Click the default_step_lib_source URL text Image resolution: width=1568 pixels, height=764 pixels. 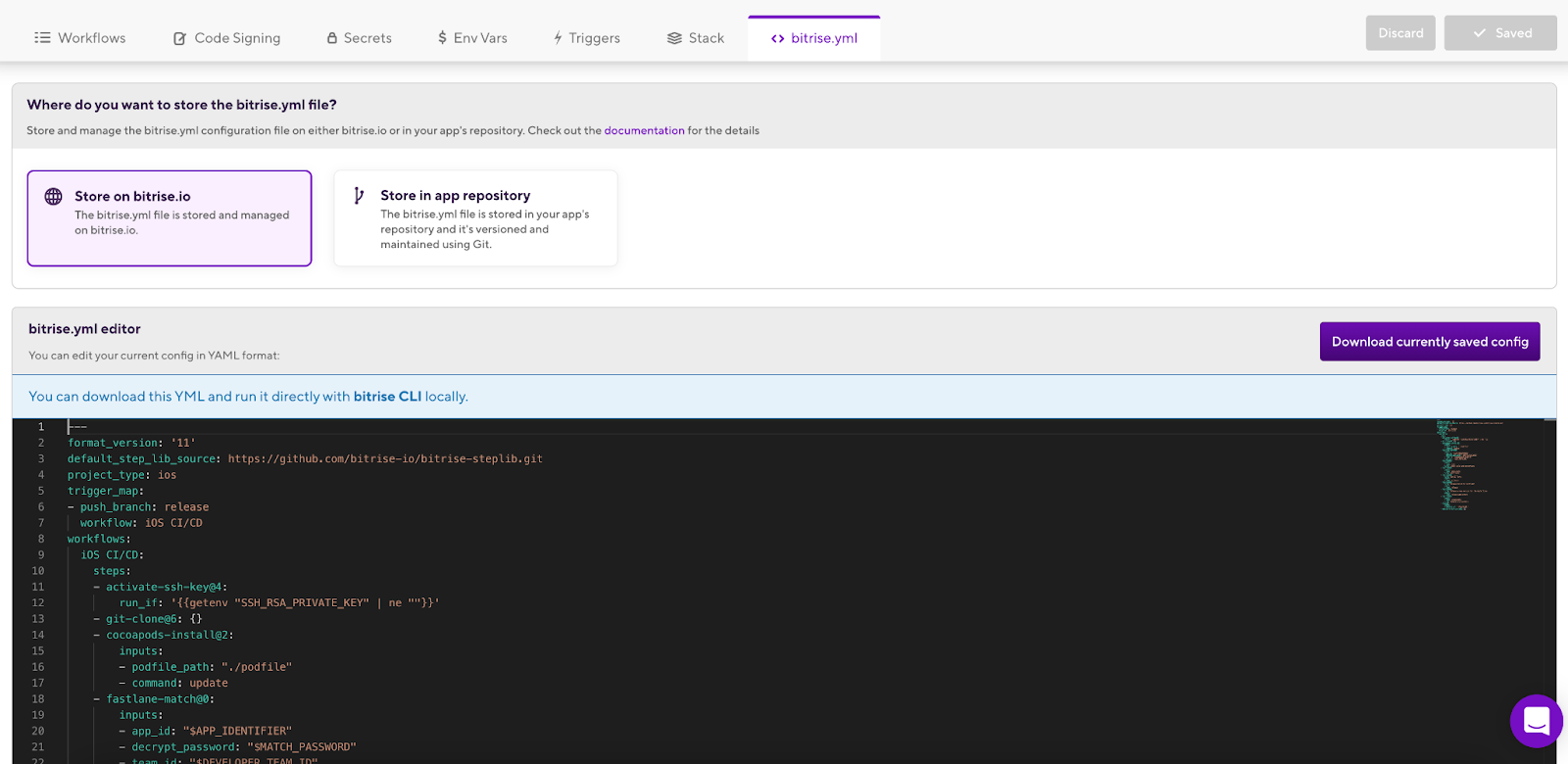tap(385, 458)
